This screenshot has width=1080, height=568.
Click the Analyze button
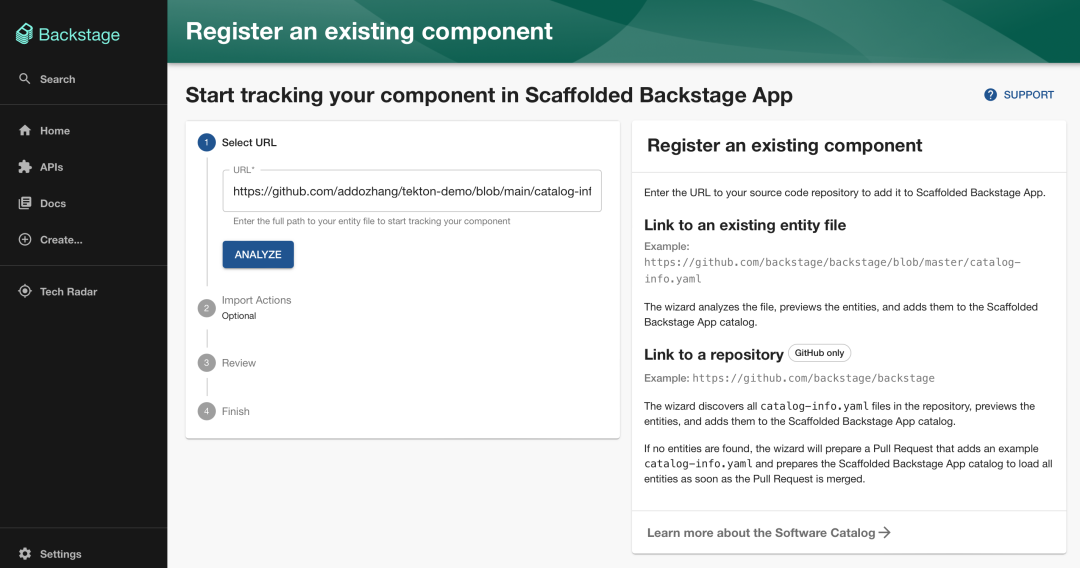258,254
